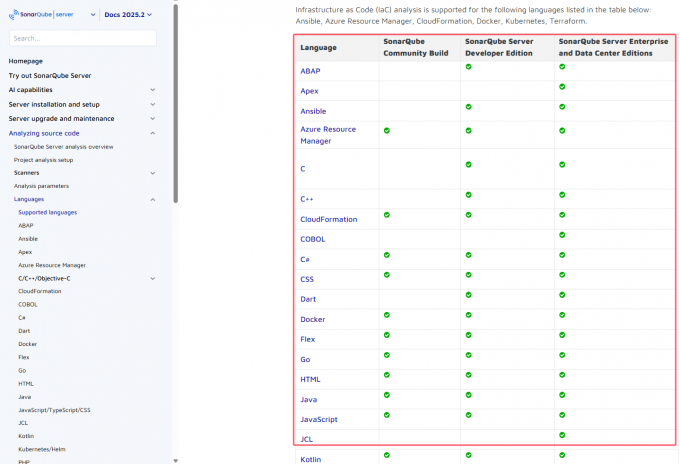680x464 pixels.
Task: Follow the ABAP link in table
Action: coord(311,71)
